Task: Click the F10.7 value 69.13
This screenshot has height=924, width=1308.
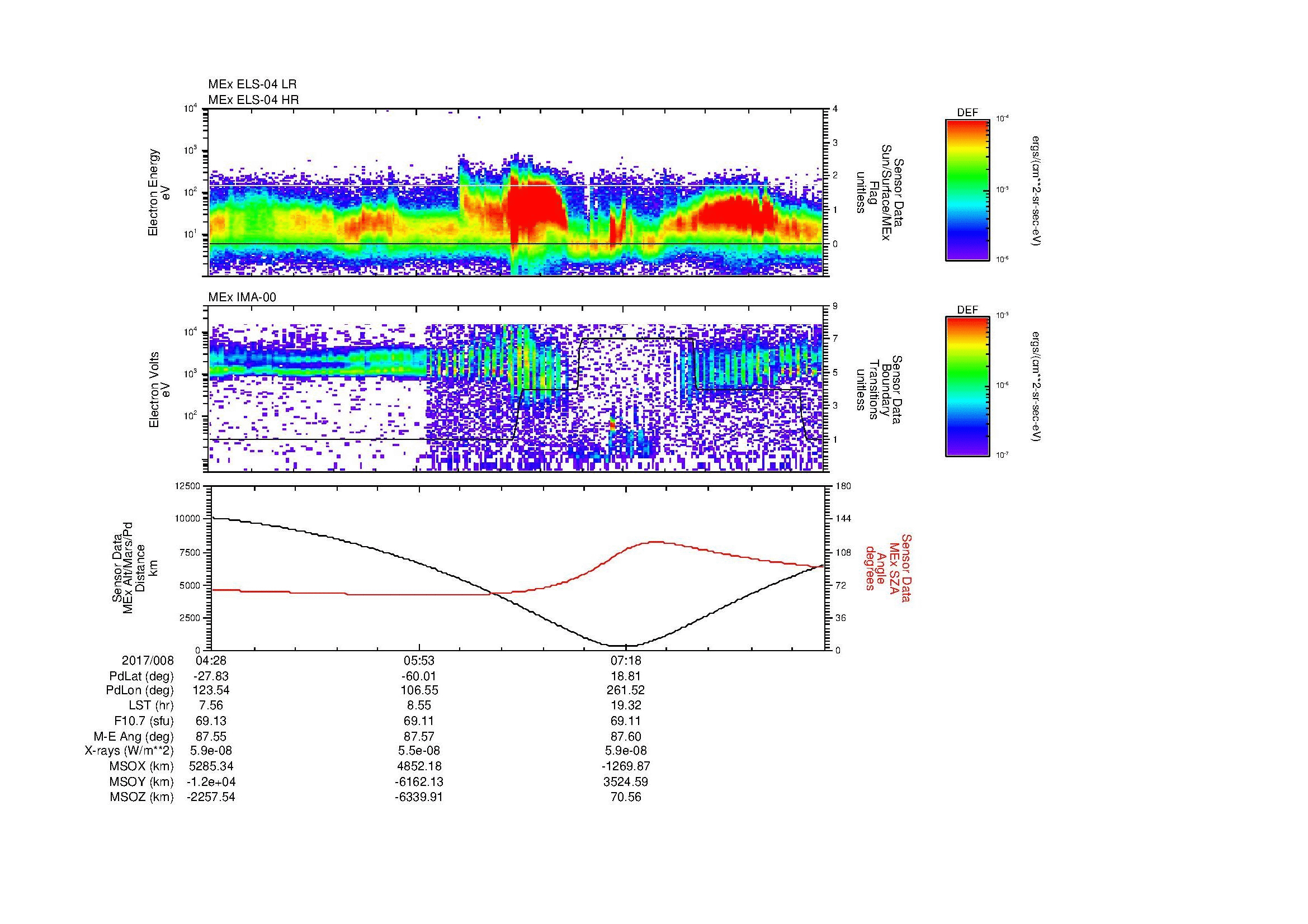Action: coord(211,721)
